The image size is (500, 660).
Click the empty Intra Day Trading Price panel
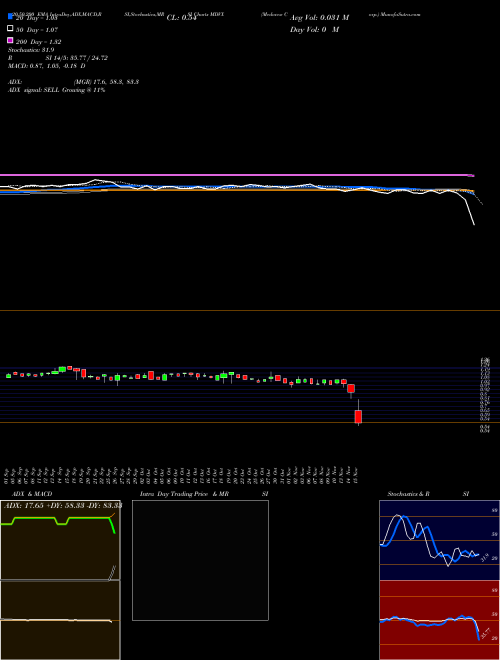(x=200, y=560)
